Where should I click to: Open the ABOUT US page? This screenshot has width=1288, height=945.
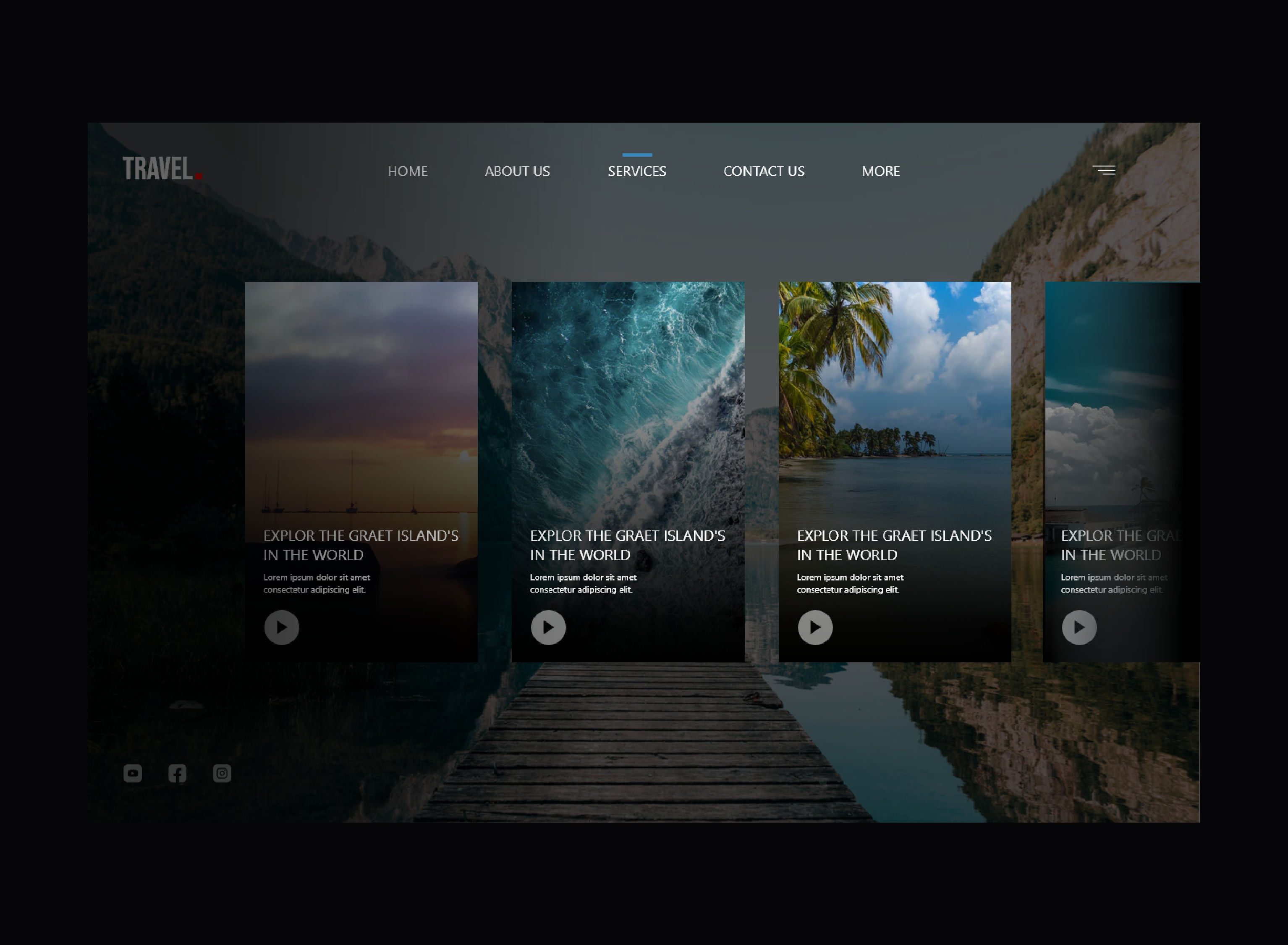coord(517,172)
